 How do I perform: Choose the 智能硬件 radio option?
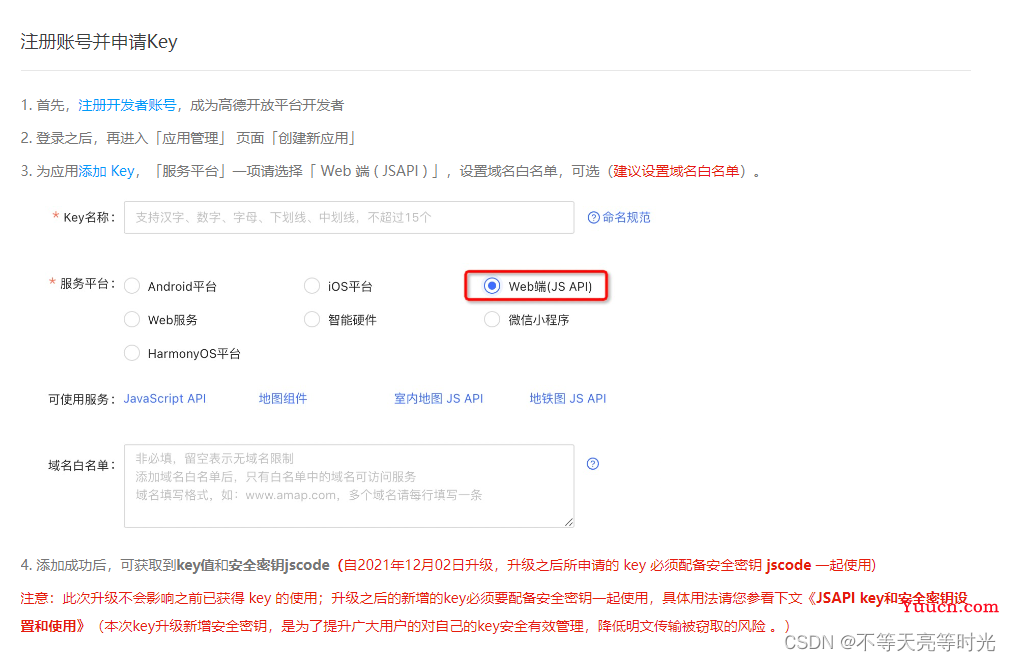click(312, 320)
